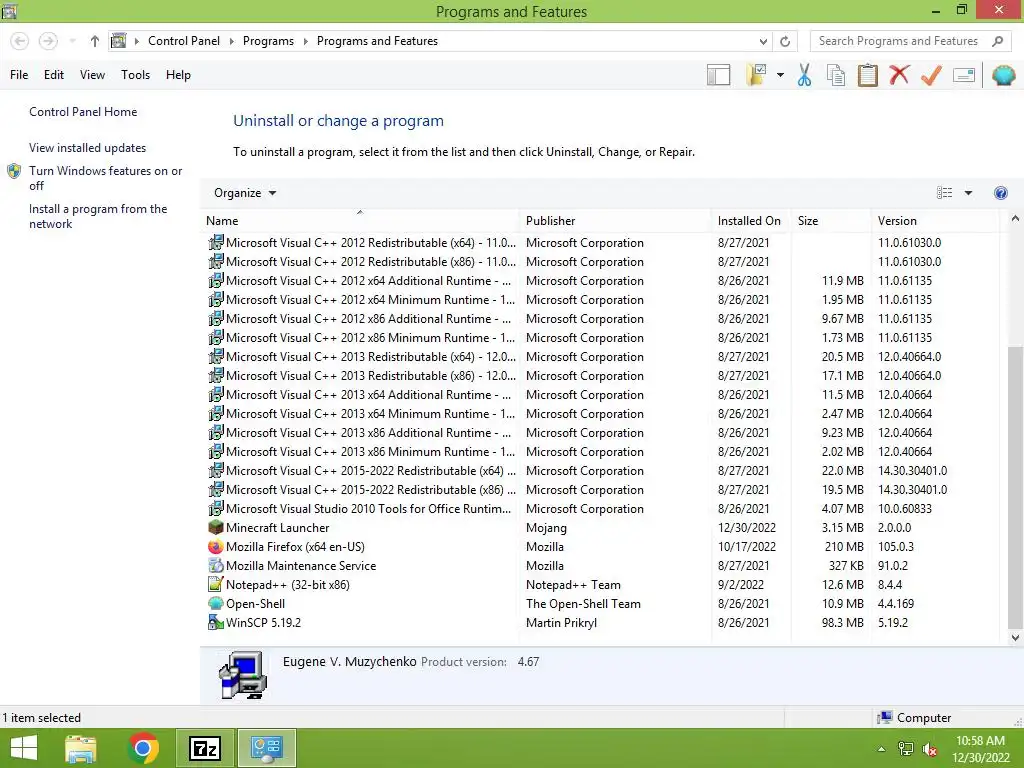Sort by the Version column header
Viewport: 1024px width, 768px height.
click(936, 221)
